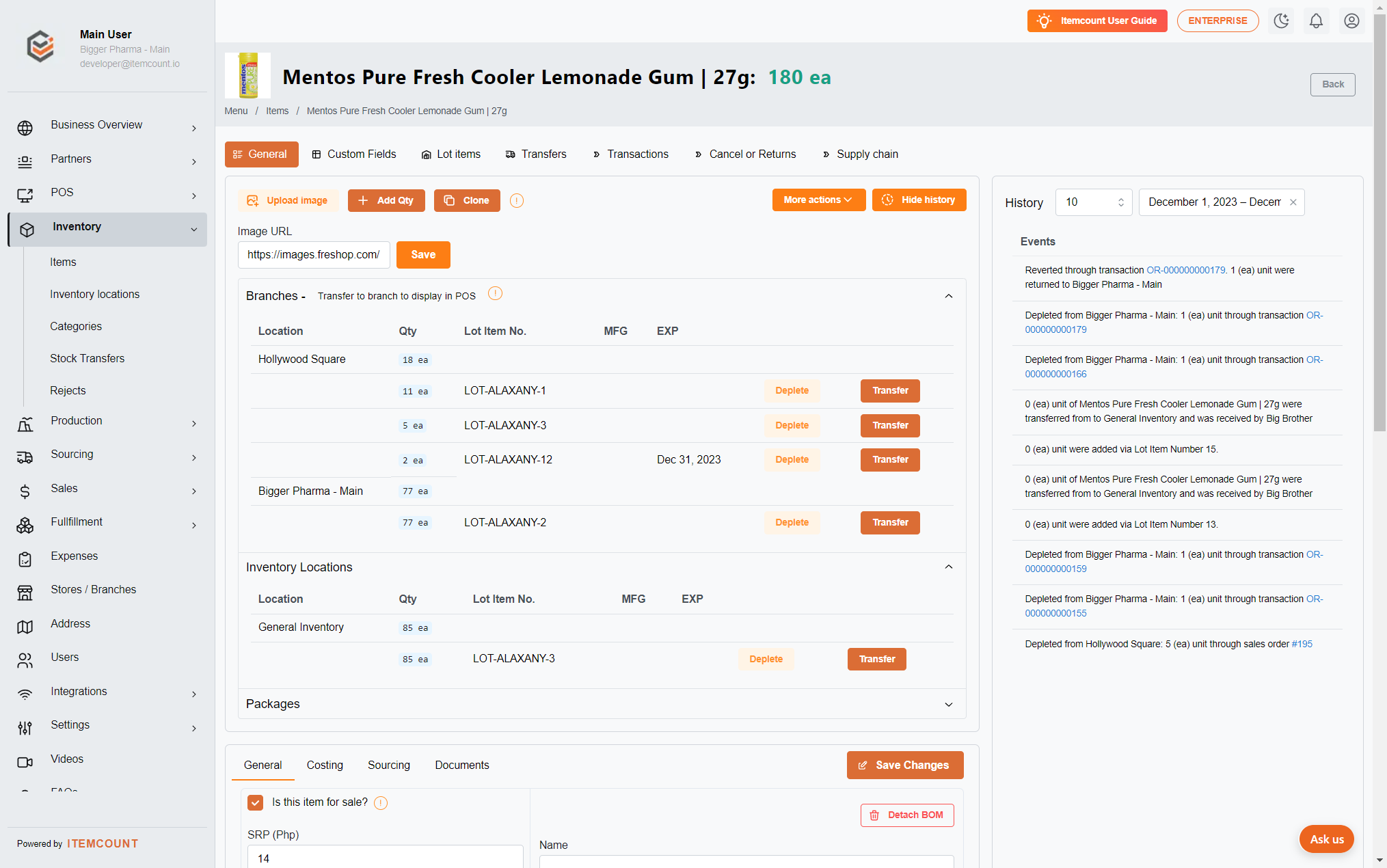Click the Image URL input field
Viewport: 1387px width, 868px height.
[x=314, y=254]
